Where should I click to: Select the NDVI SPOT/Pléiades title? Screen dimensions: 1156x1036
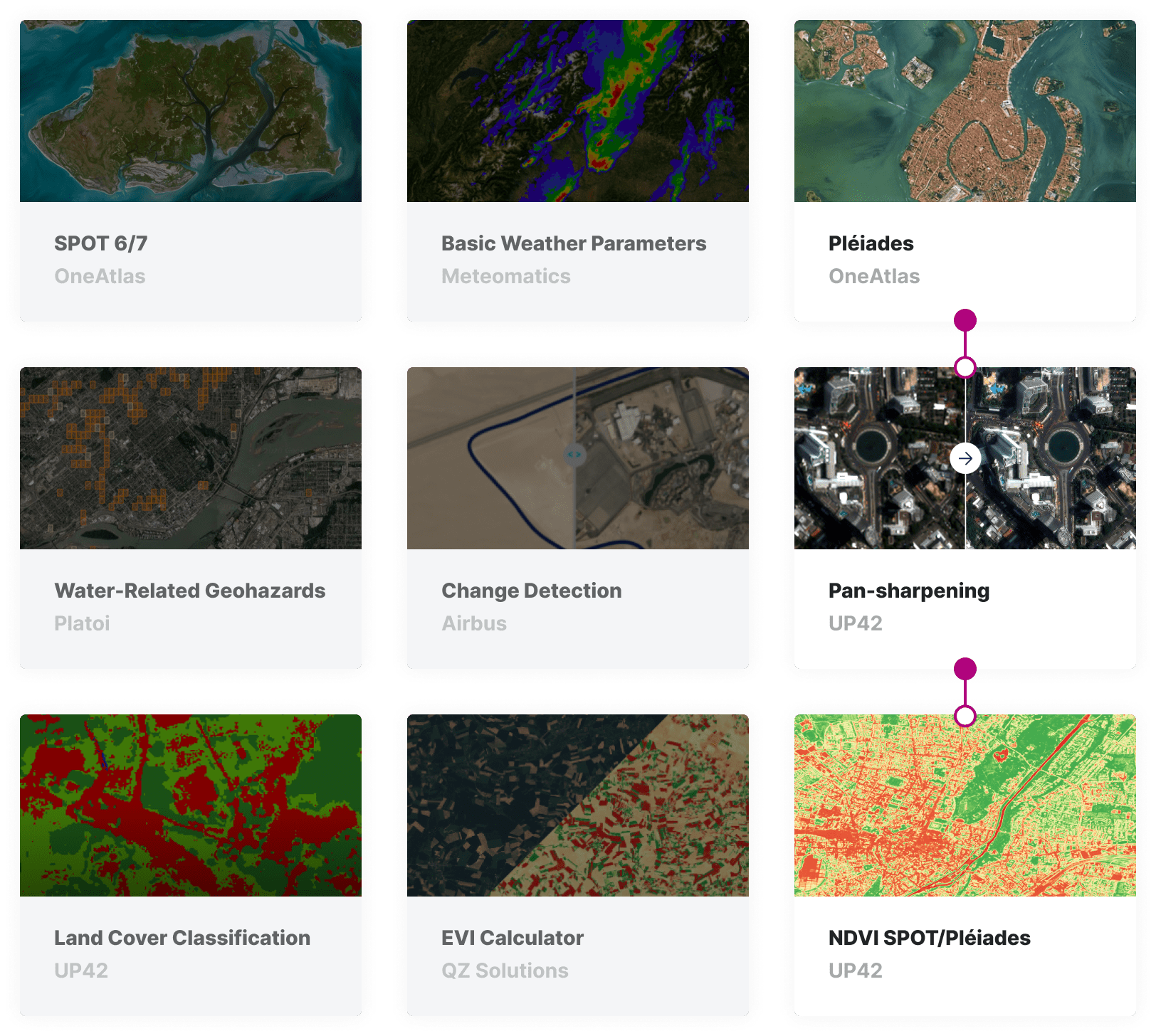point(930,938)
